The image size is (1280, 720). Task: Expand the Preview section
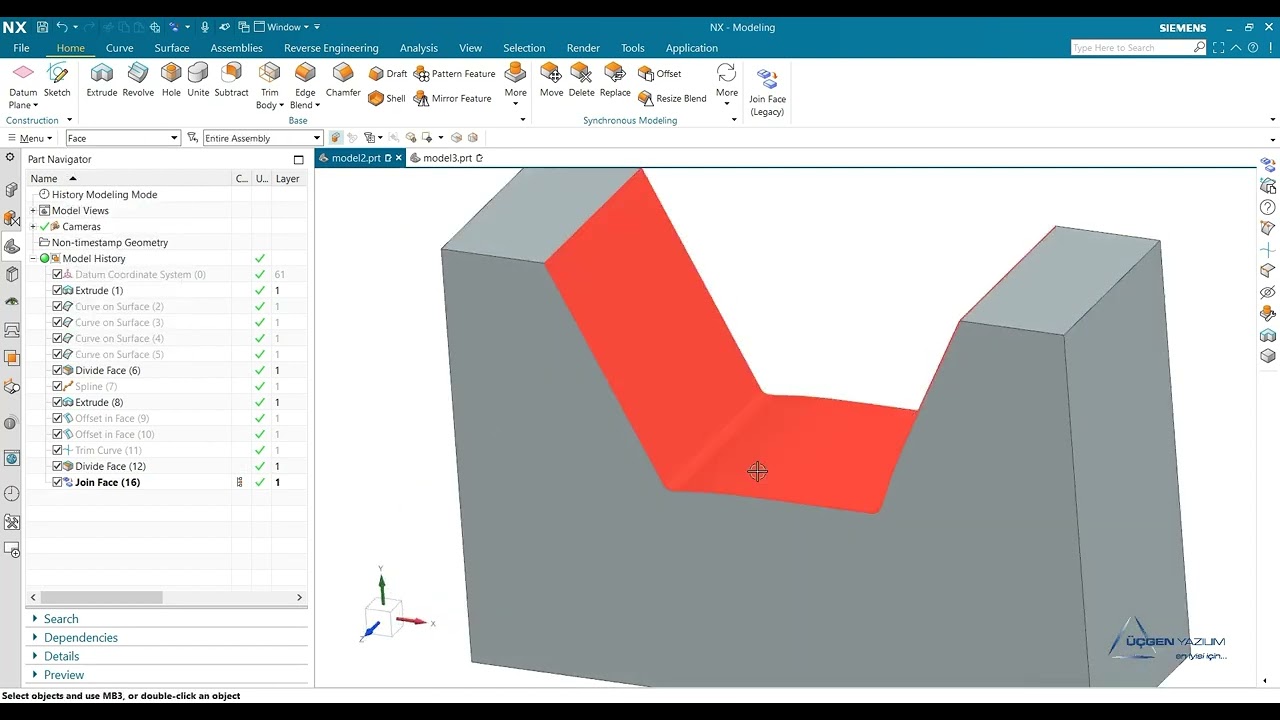click(35, 675)
